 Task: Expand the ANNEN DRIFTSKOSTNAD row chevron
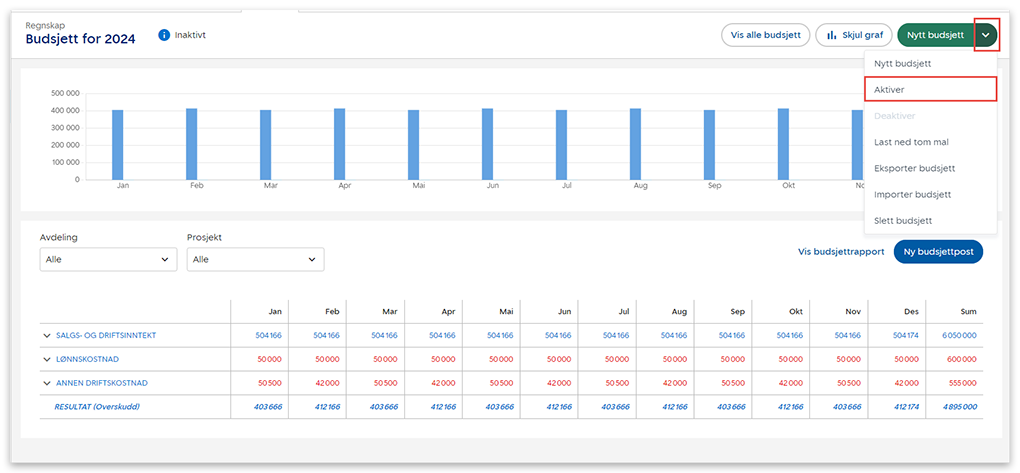[47, 383]
